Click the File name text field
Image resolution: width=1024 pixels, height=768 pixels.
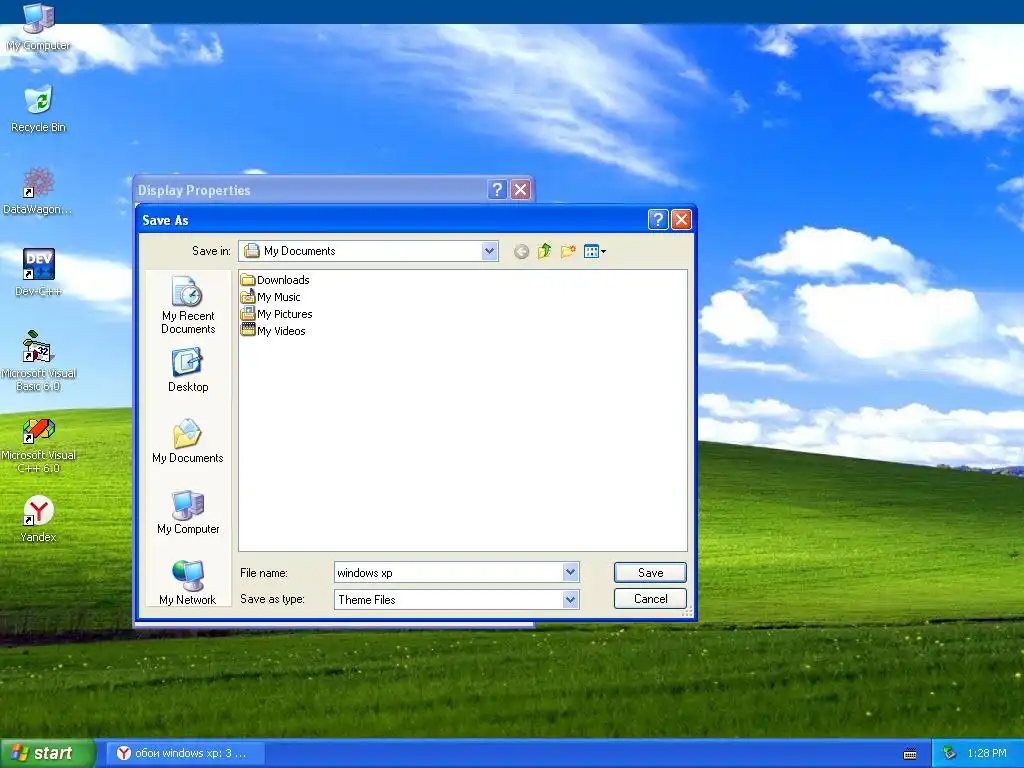pos(449,573)
